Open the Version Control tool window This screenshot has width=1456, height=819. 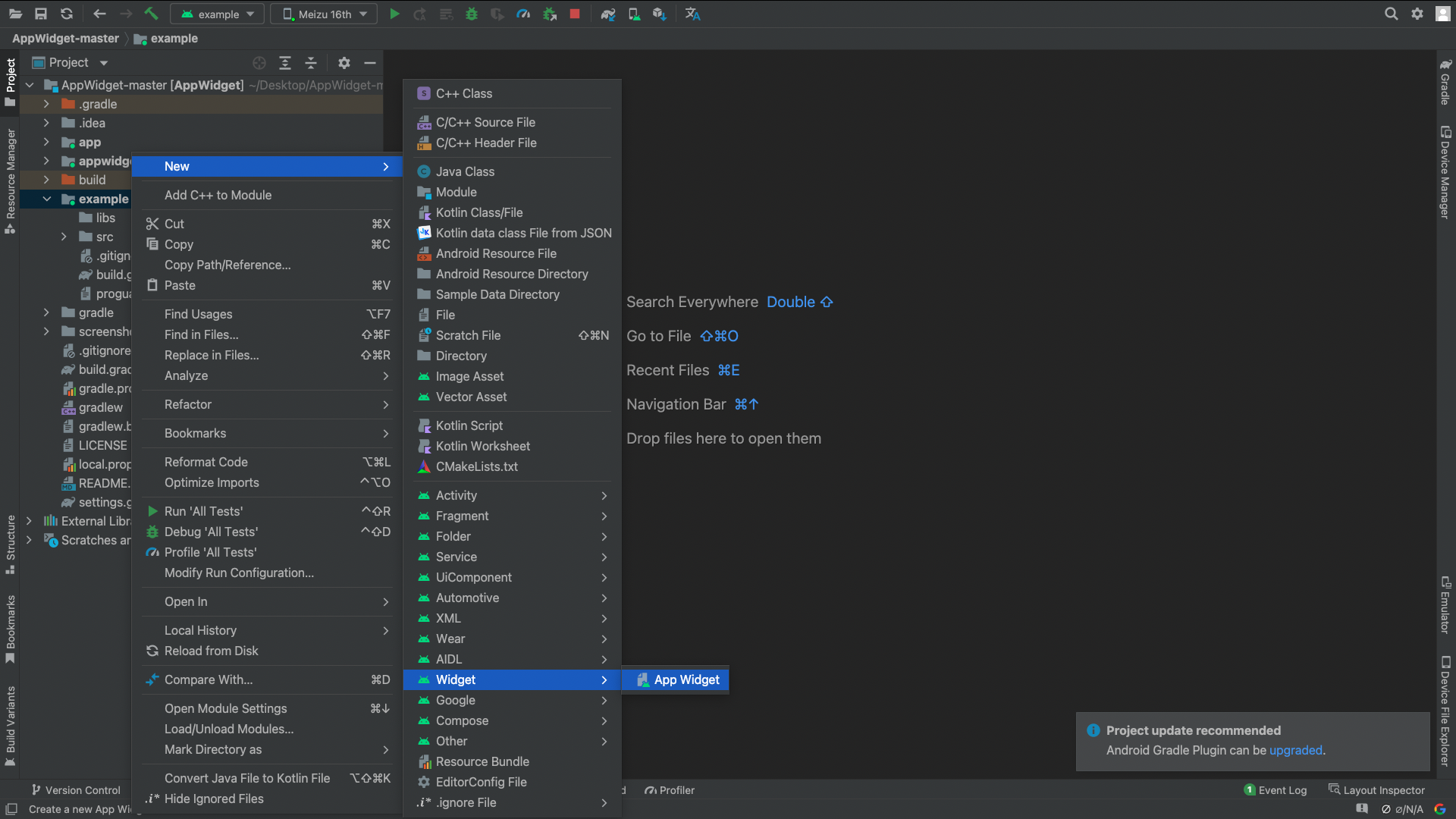point(75,790)
